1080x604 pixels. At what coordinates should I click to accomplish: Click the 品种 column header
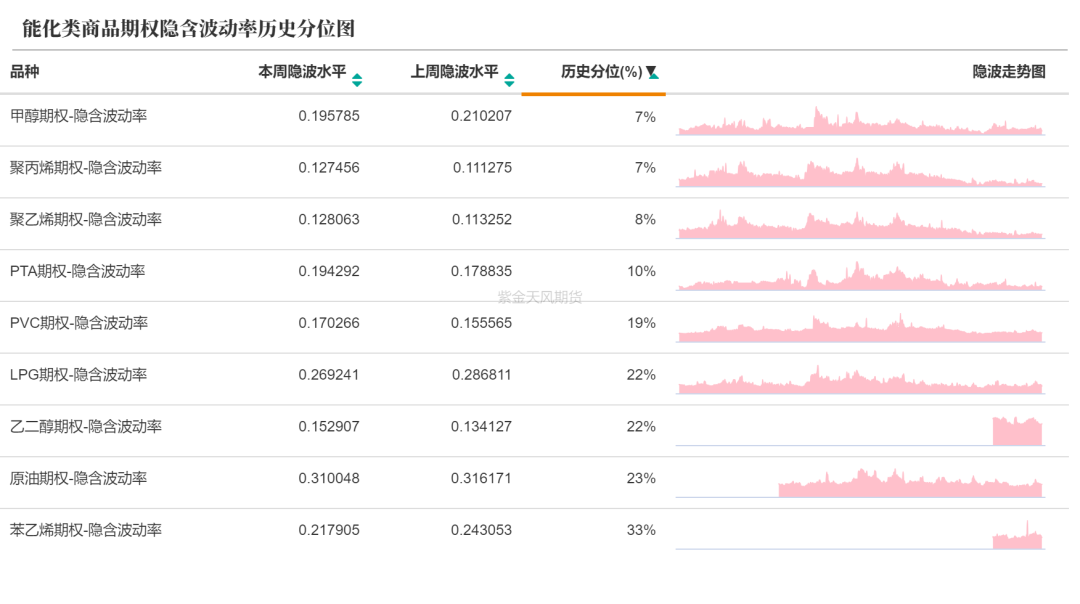(25, 72)
